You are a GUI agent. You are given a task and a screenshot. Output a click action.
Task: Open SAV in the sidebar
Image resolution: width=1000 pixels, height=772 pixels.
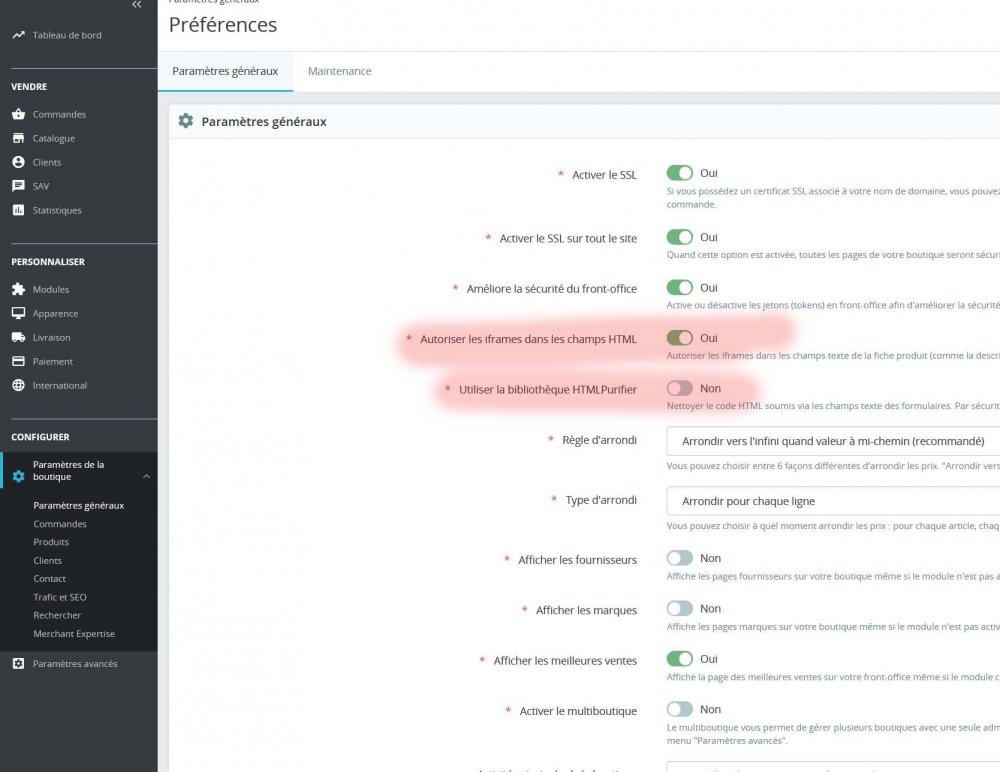pyautogui.click(x=41, y=186)
